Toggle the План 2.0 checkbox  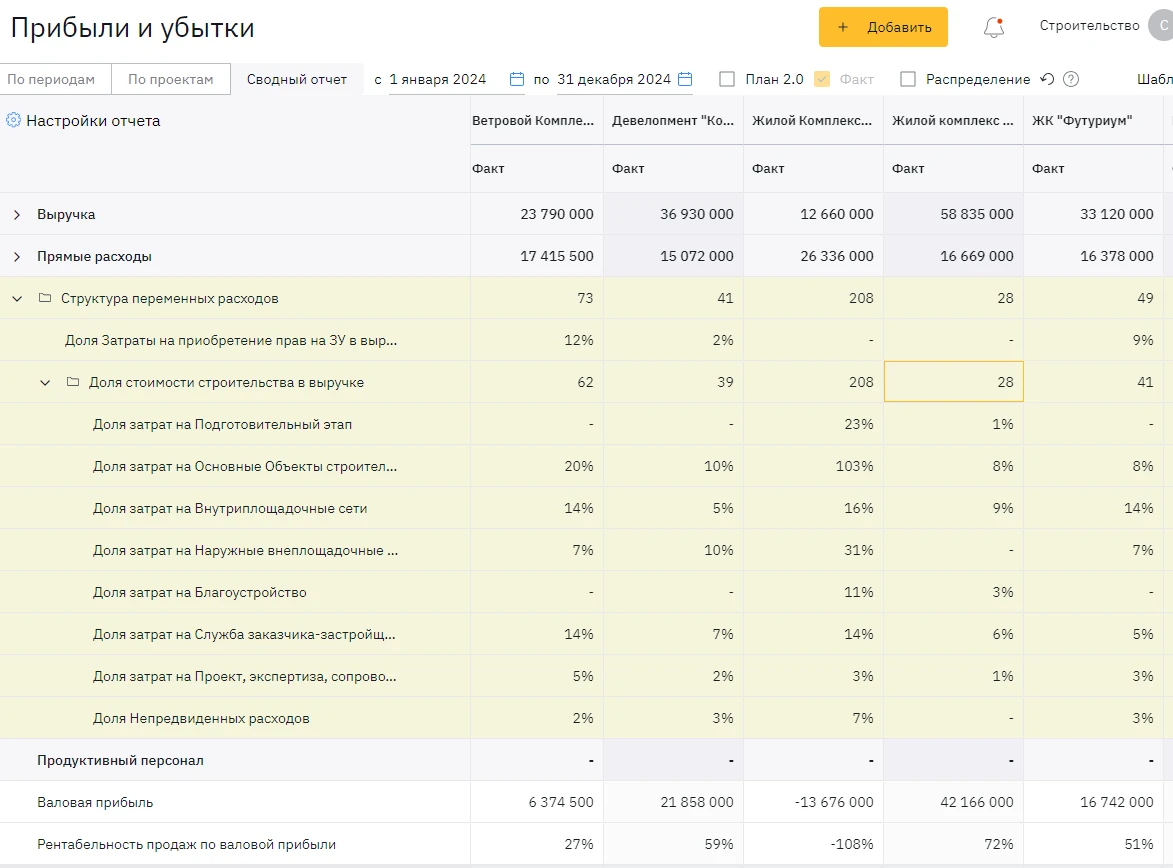point(726,79)
